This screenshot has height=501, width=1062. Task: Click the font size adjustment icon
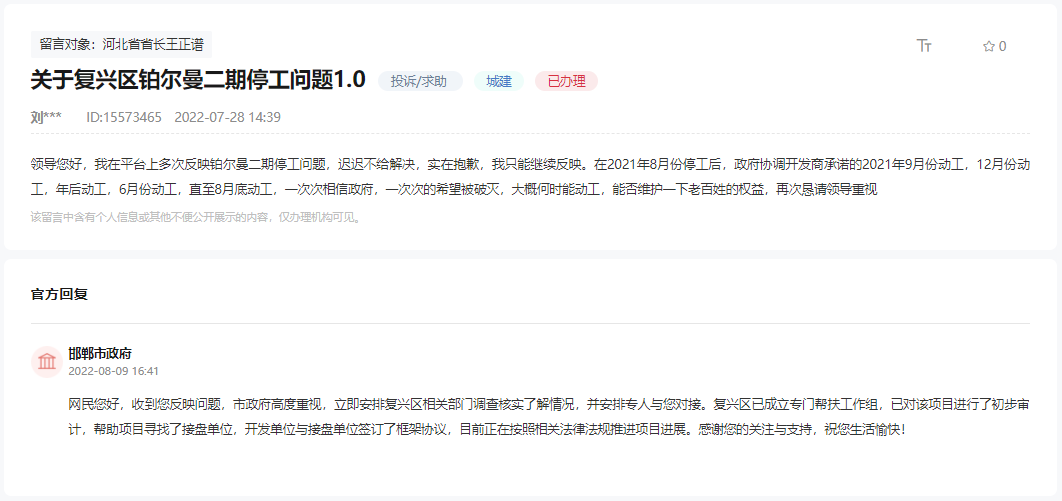point(924,46)
